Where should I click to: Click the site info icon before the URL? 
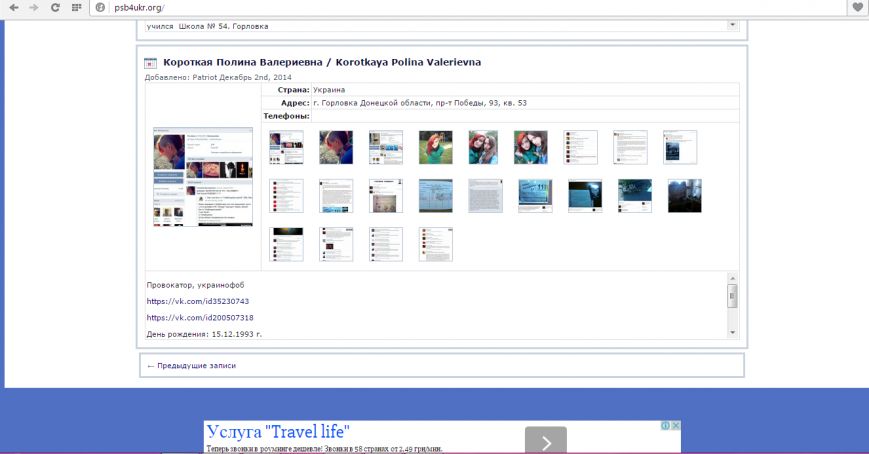point(100,7)
